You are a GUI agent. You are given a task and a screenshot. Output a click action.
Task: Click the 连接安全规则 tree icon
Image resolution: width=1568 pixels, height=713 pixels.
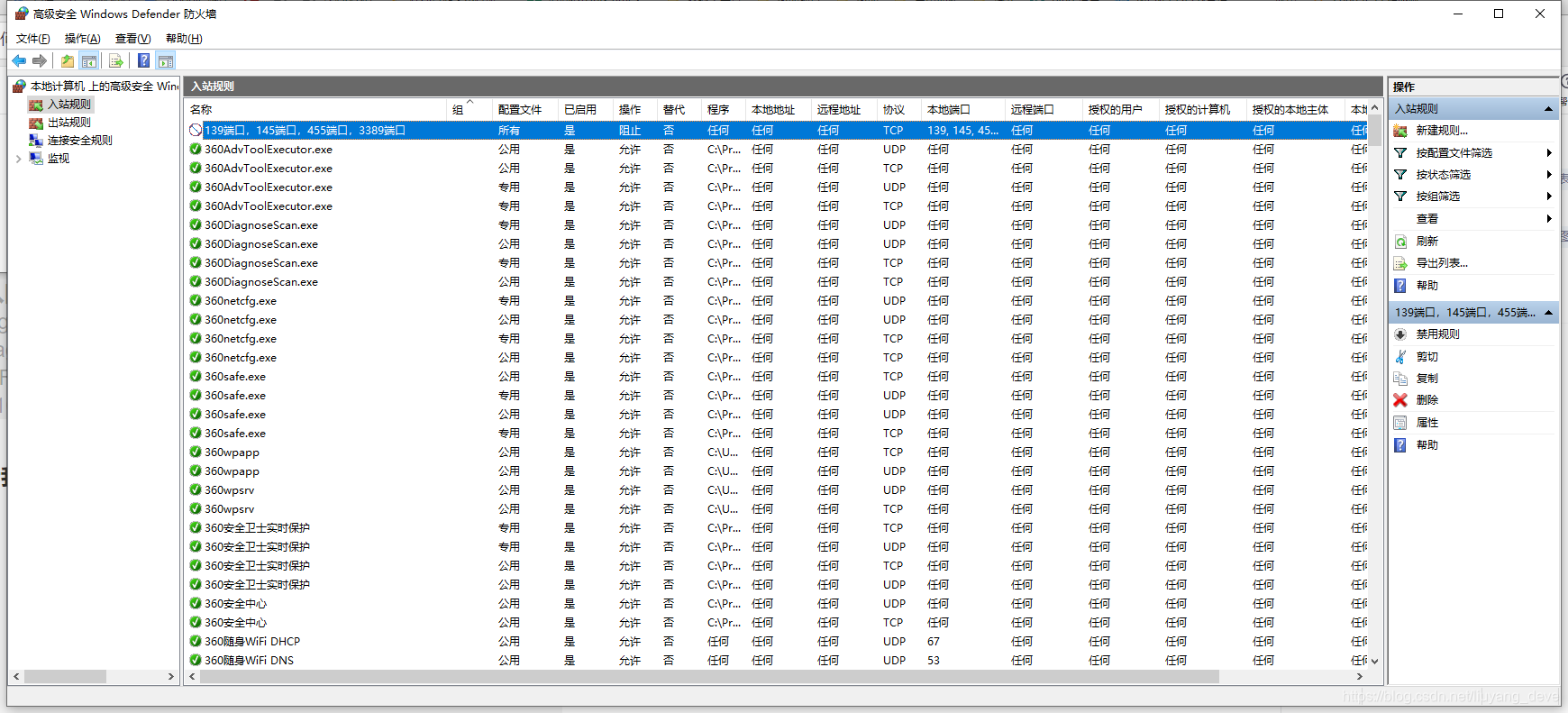click(36, 141)
